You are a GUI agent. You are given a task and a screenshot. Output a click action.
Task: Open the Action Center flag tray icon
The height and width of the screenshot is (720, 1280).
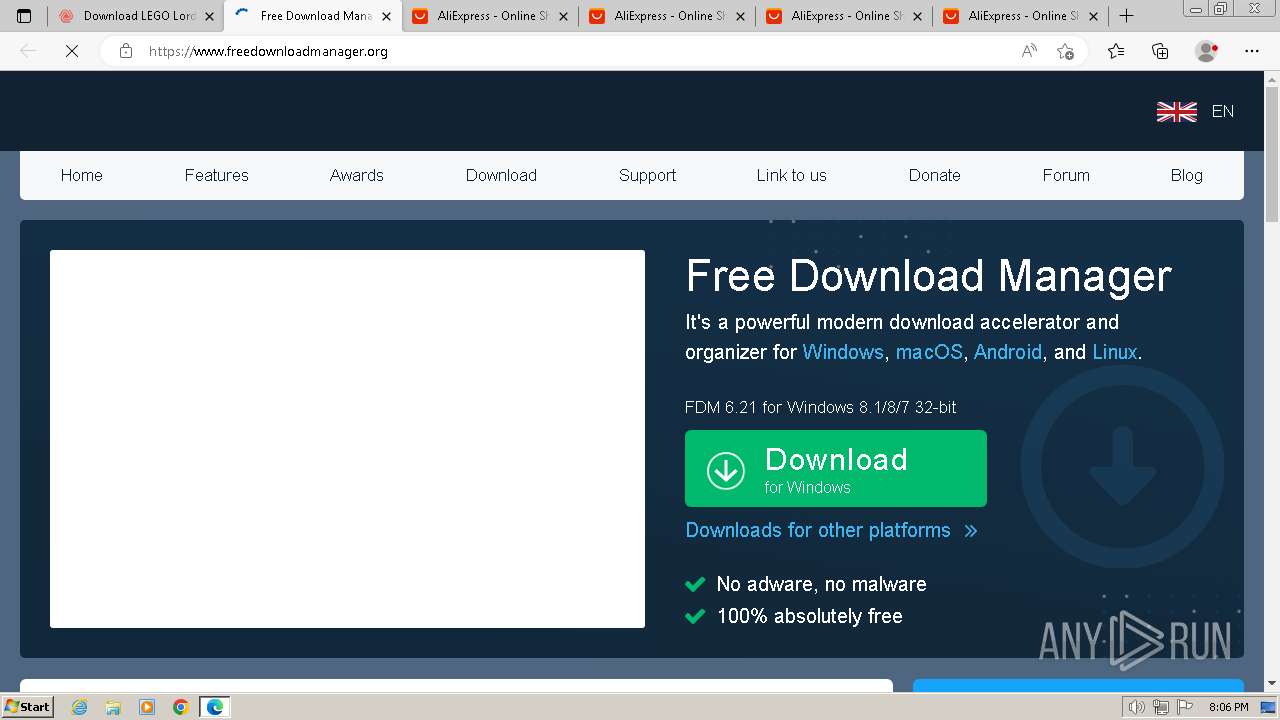pyautogui.click(x=1185, y=707)
